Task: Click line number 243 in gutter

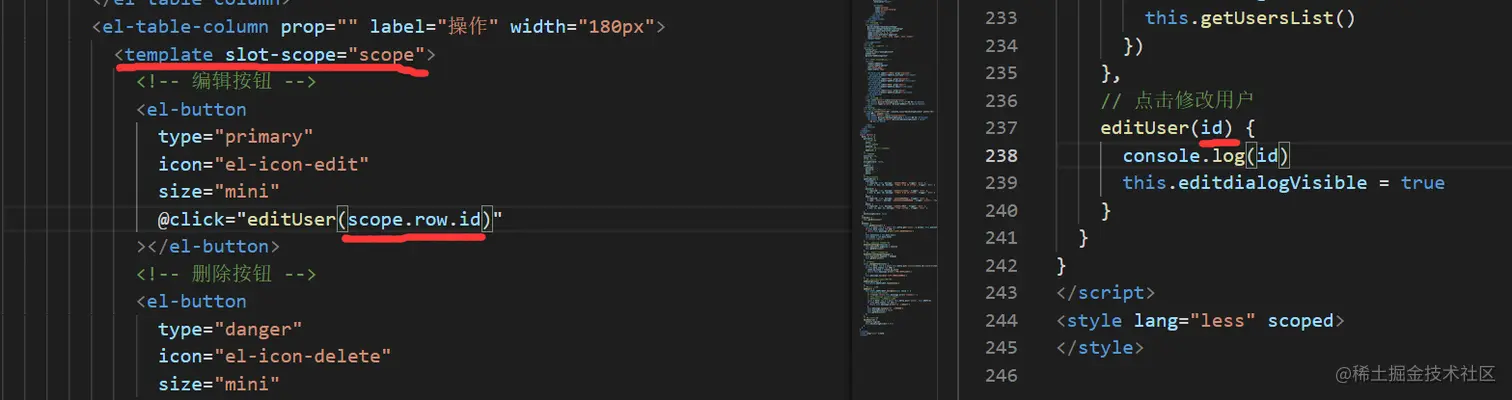Action: 1001,293
